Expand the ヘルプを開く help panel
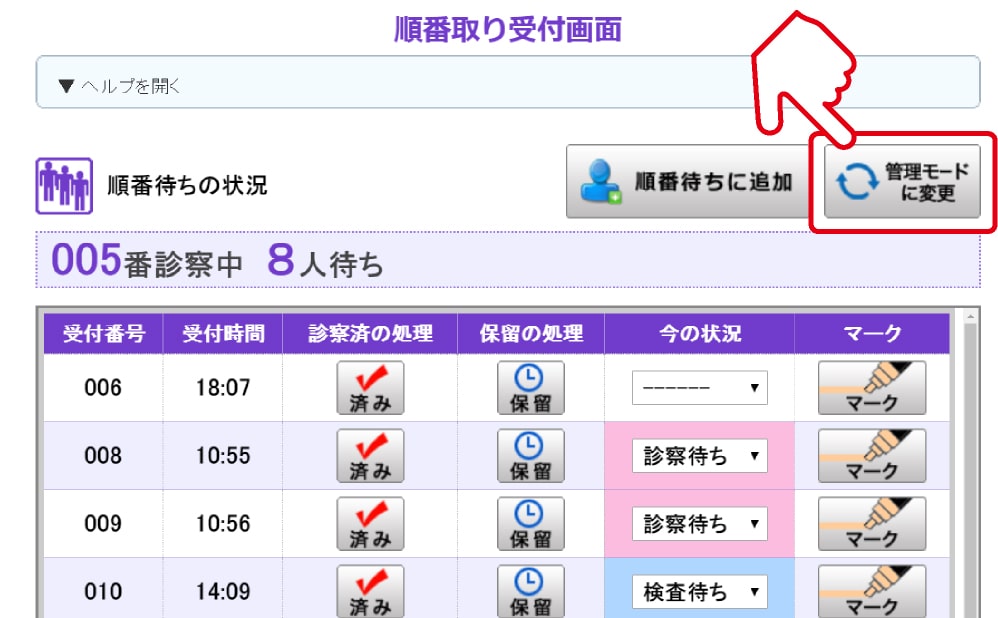The width and height of the screenshot is (998, 618). pyautogui.click(x=507, y=82)
